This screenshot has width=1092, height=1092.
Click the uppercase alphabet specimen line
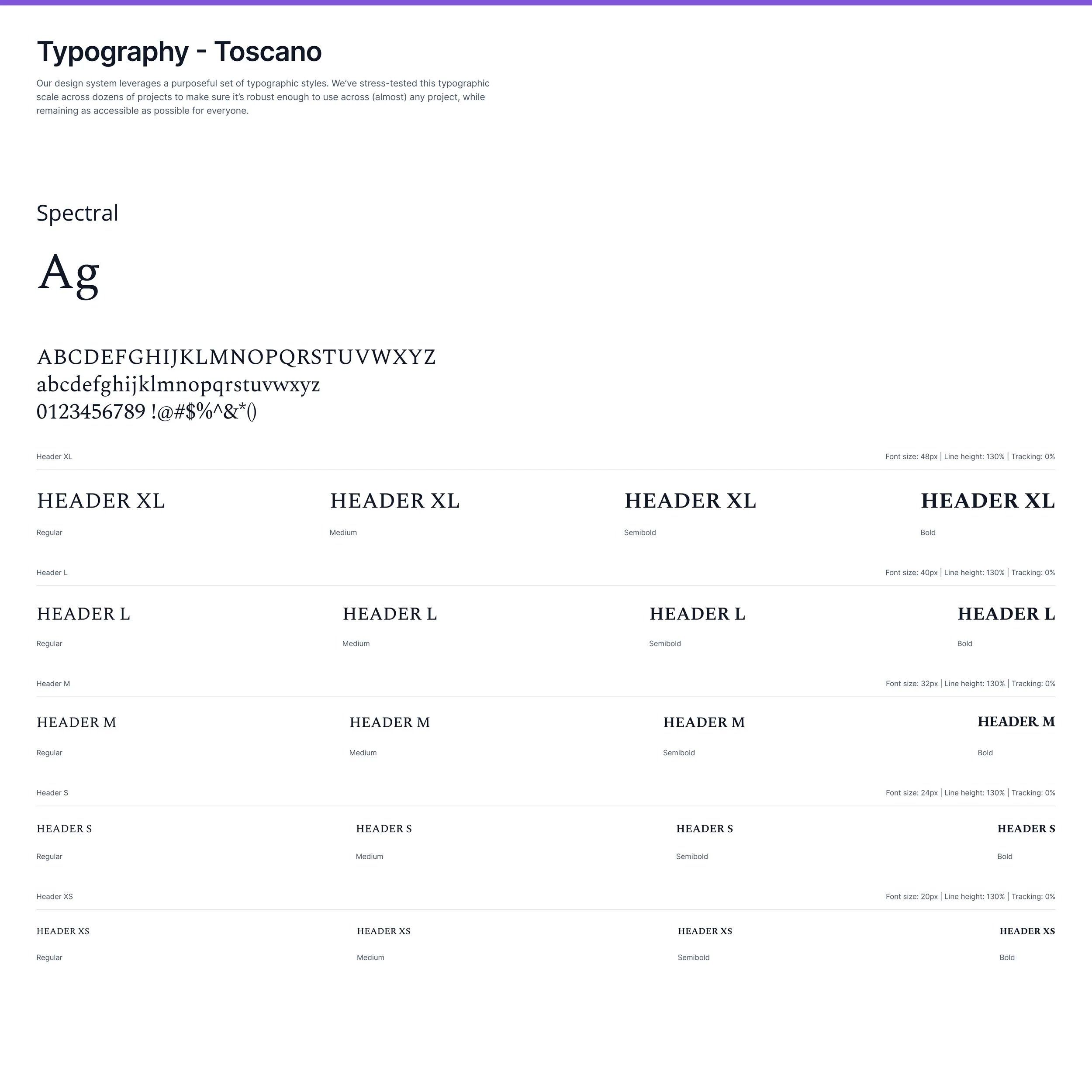(236, 357)
